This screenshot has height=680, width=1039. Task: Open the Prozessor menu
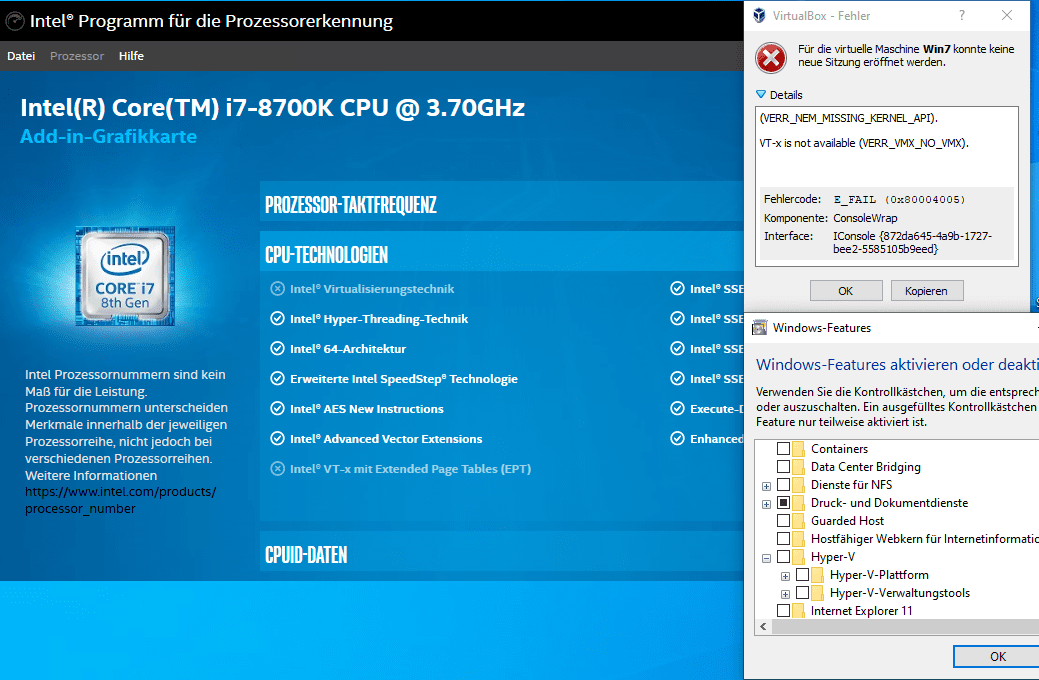click(x=77, y=56)
